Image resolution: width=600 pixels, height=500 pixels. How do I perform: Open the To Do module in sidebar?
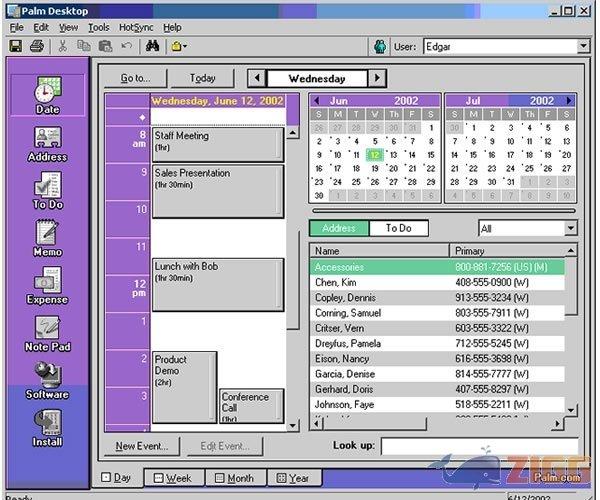(48, 191)
